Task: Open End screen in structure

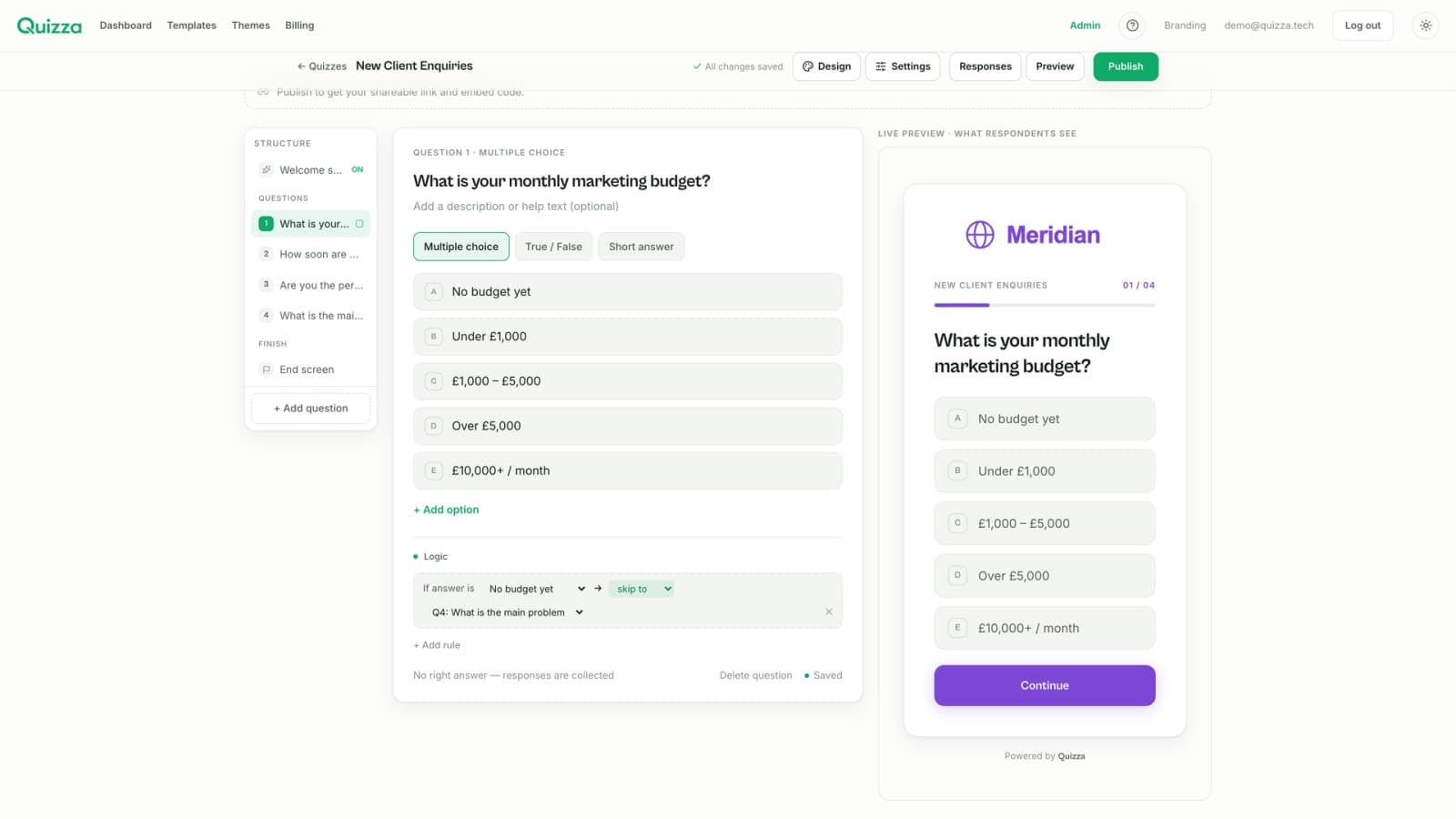Action: [x=311, y=369]
